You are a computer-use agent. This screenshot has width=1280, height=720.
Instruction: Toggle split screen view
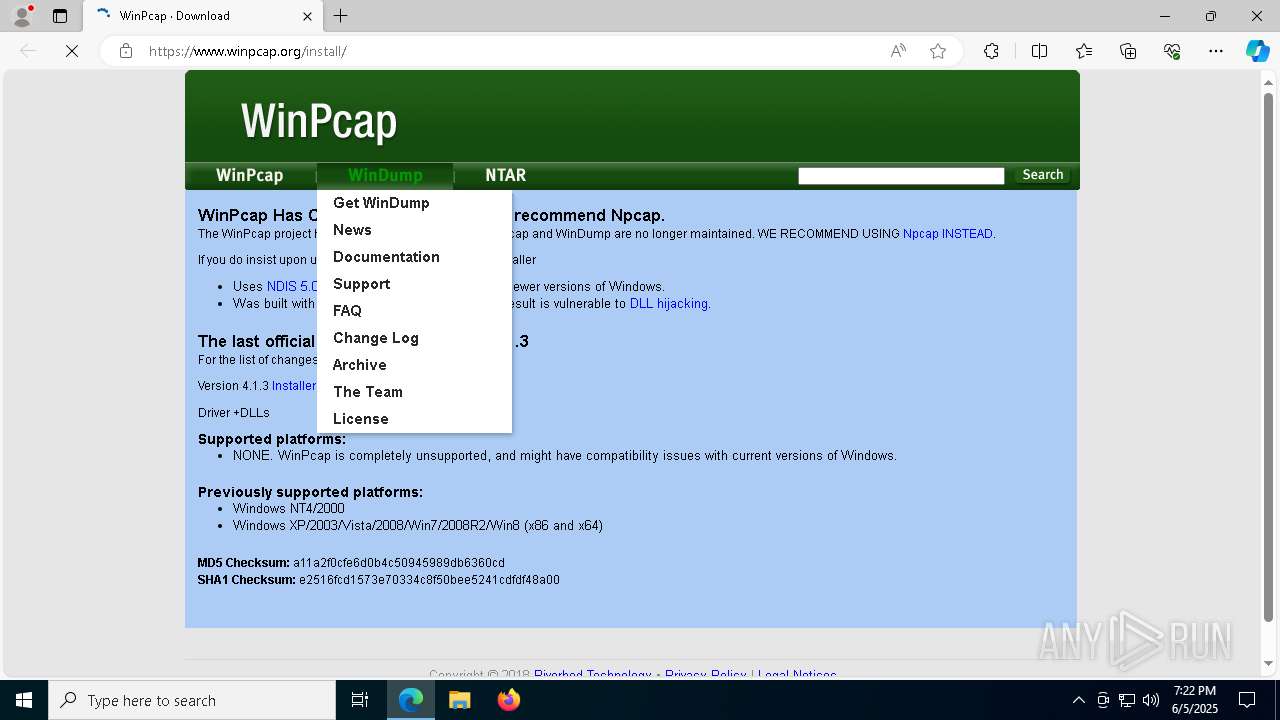(x=1039, y=51)
